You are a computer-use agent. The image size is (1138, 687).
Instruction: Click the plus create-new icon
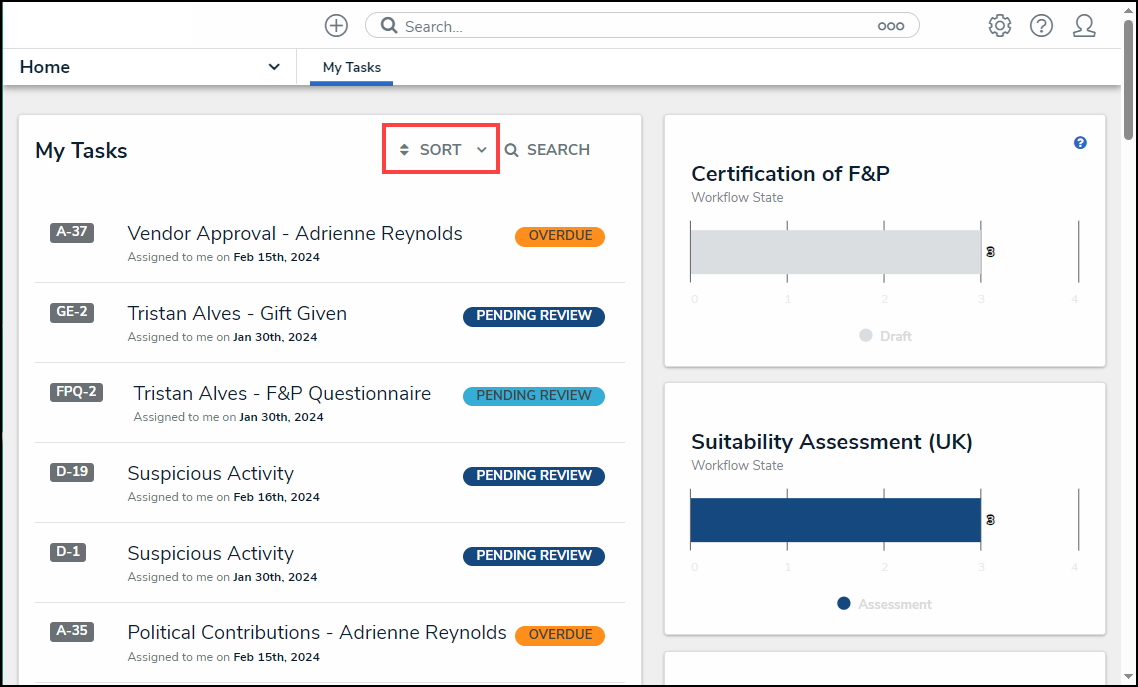pyautogui.click(x=336, y=26)
